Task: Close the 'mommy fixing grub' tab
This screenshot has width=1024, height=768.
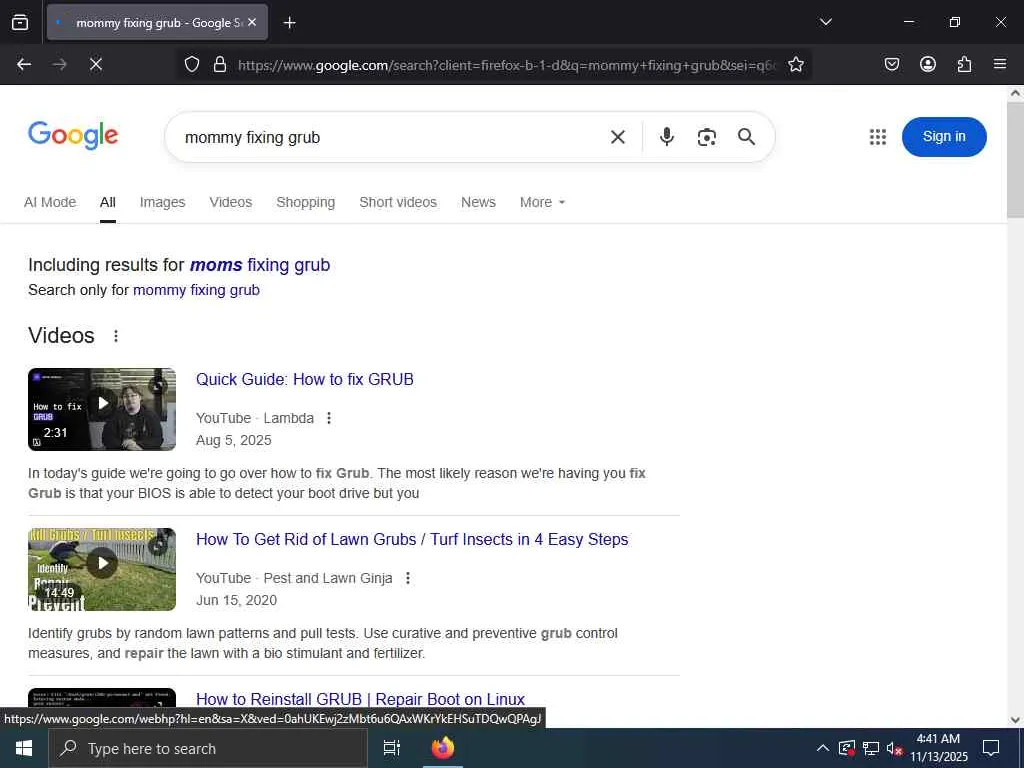Action: (x=252, y=23)
